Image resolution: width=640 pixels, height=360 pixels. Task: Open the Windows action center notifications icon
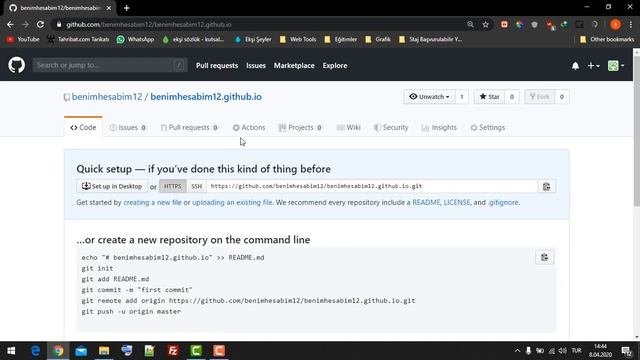click(x=626, y=351)
